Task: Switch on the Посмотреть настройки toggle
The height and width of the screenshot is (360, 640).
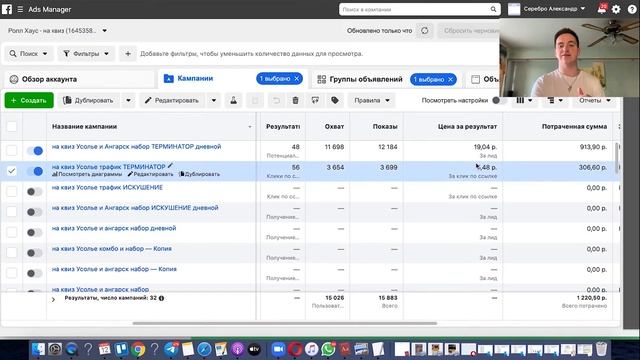Action: coord(499,100)
